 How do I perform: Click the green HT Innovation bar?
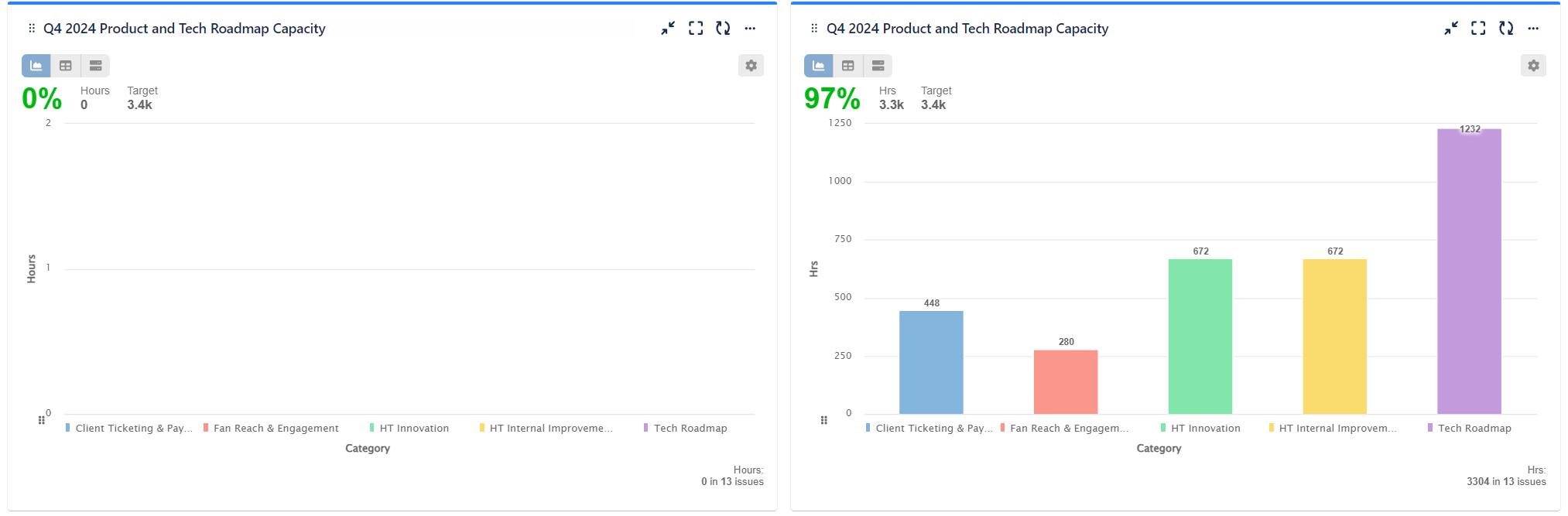[1200, 337]
